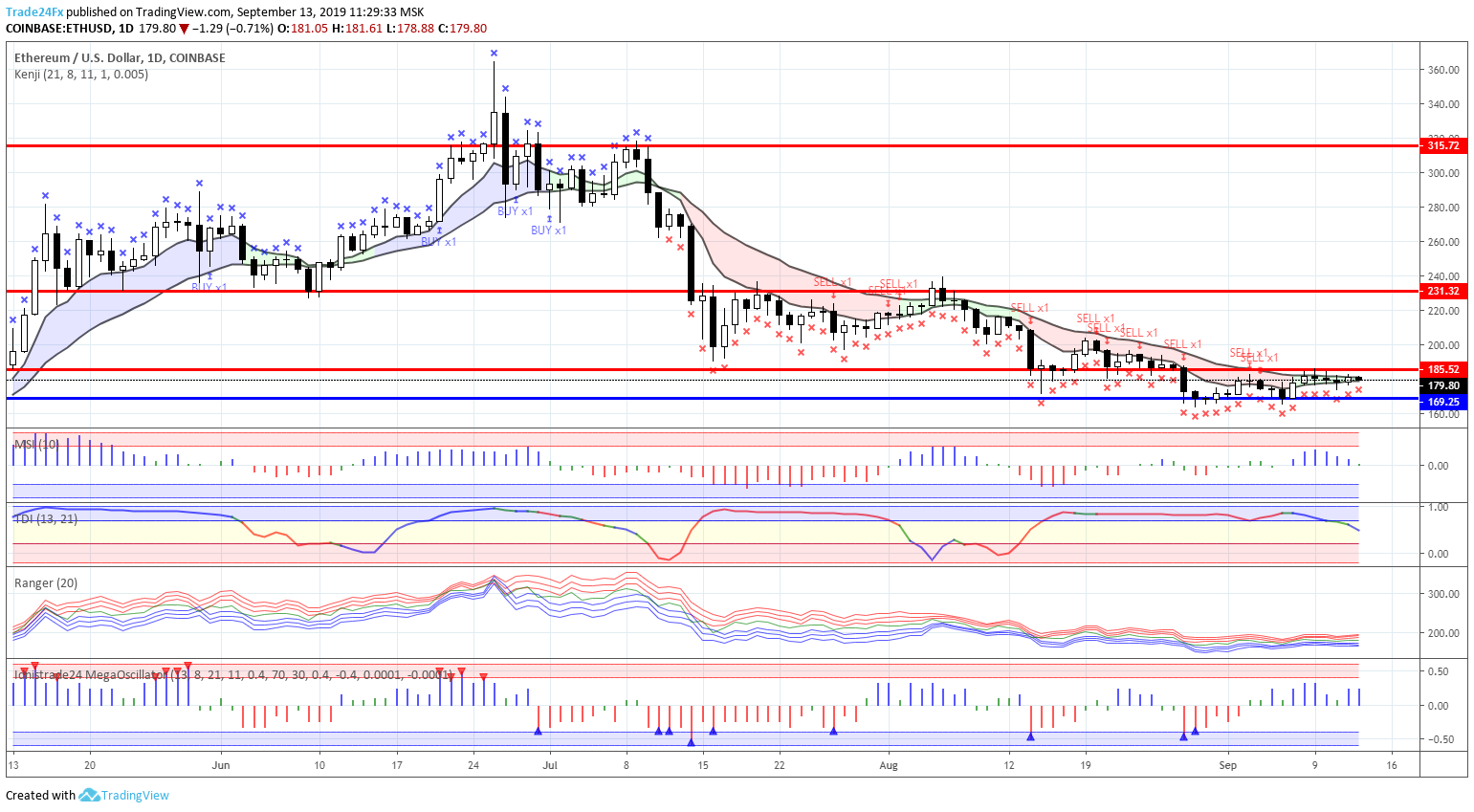Click the 300.00 value on Ranger axis

coord(1443,594)
